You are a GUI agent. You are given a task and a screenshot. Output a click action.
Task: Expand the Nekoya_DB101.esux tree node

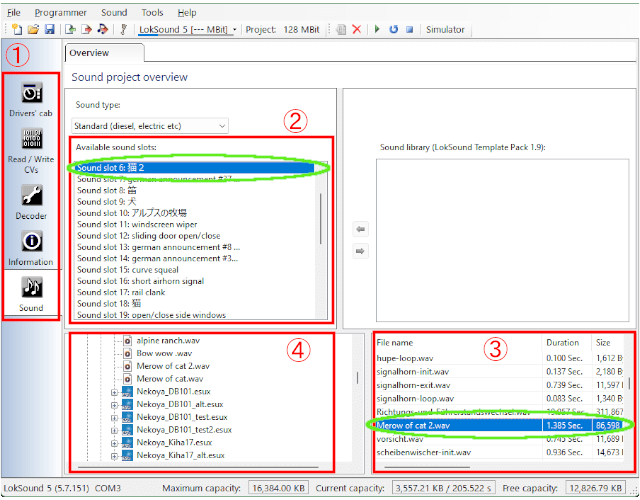[115, 393]
